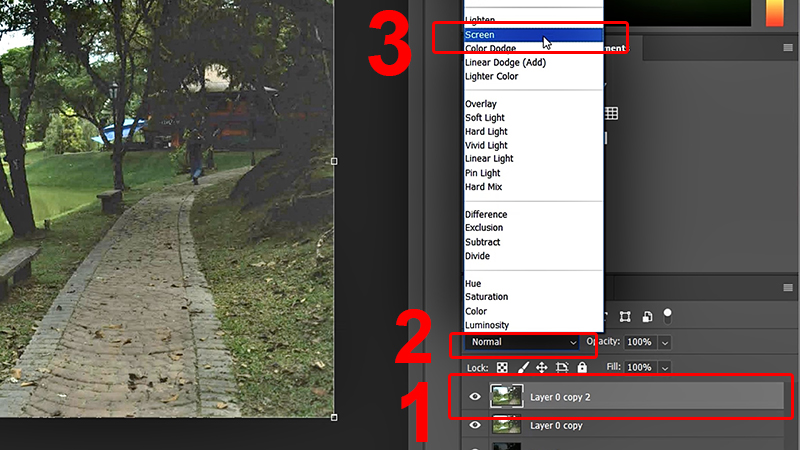This screenshot has height=450, width=800.
Task: Open the panel menu hamburger icon
Action: pyautogui.click(x=788, y=289)
